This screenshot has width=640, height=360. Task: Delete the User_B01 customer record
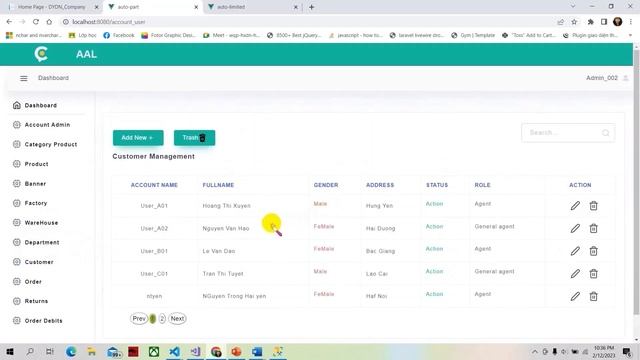pyautogui.click(x=593, y=251)
